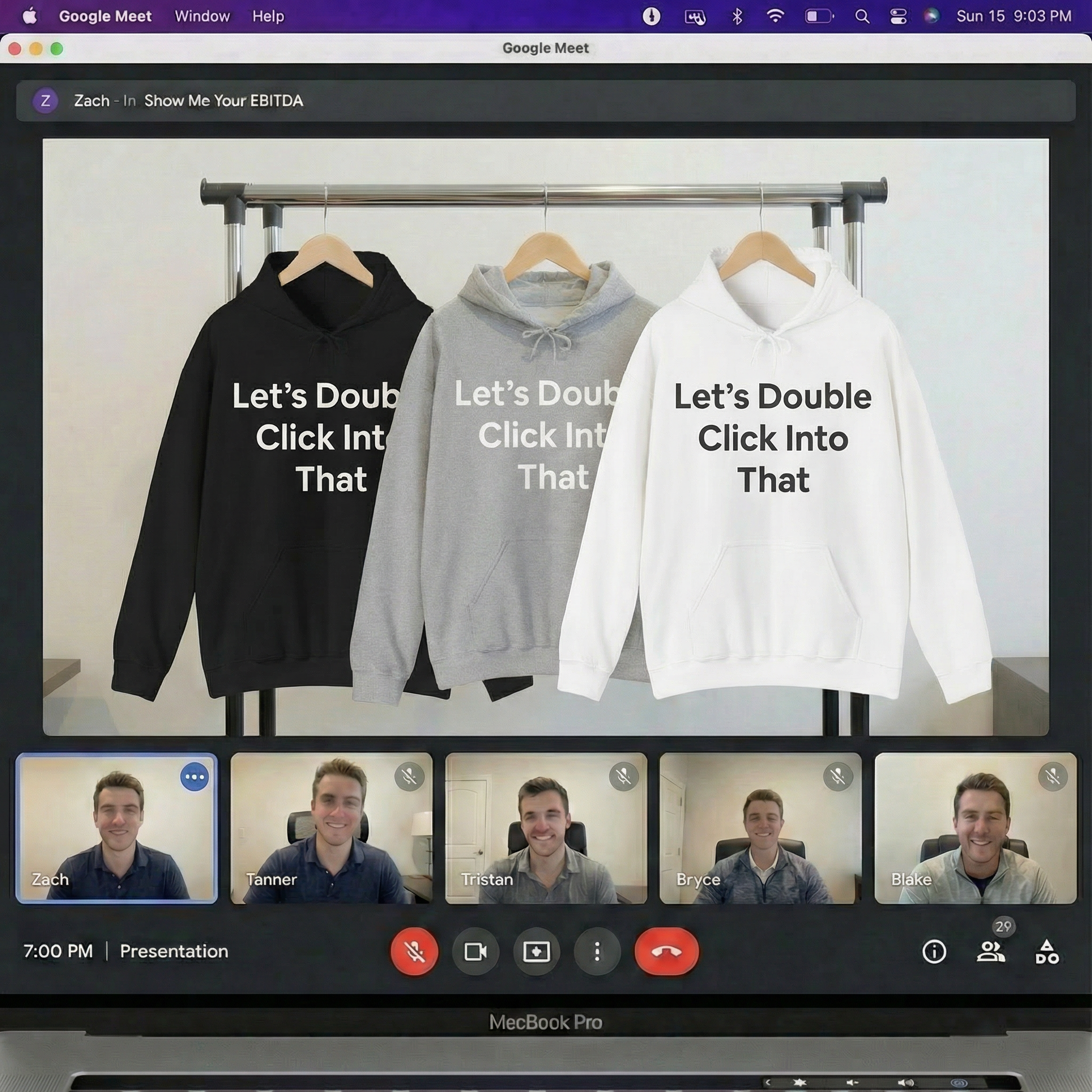Viewport: 1092px width, 1092px height.
Task: Click the muted mic icon on Tristan's tile
Action: [x=623, y=777]
